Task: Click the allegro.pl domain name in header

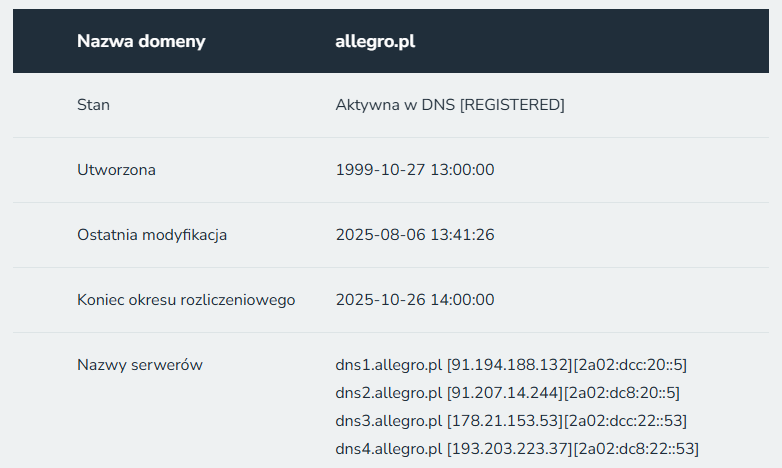Action: click(375, 41)
